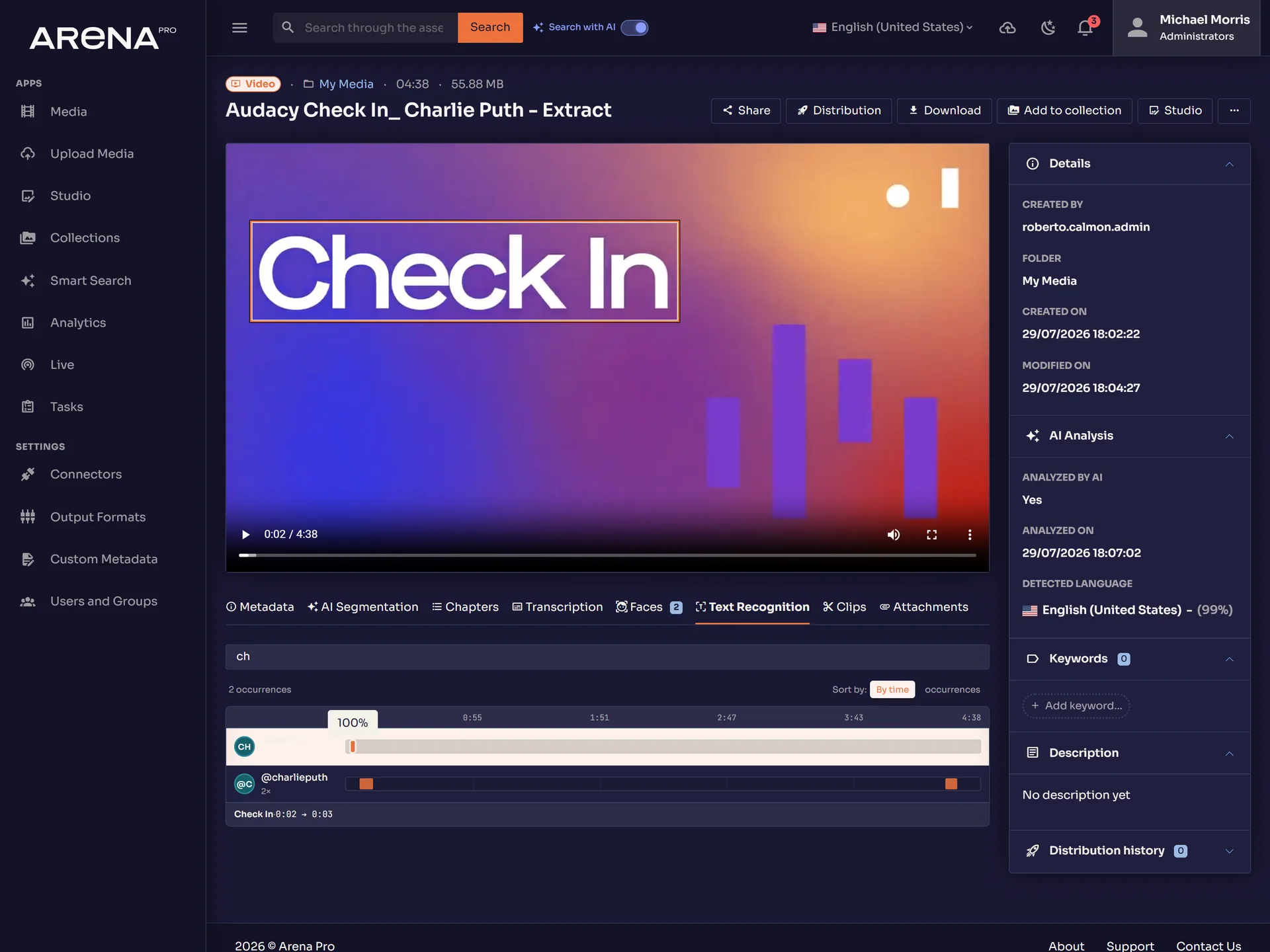1270x952 pixels.
Task: Switch theme with the moon icon
Action: [1048, 28]
